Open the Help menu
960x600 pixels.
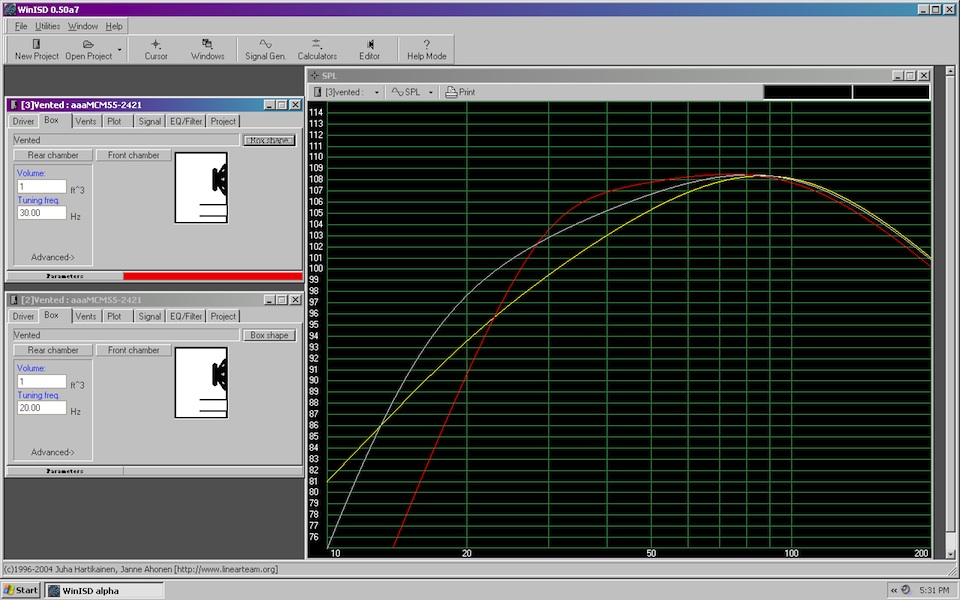coord(114,26)
